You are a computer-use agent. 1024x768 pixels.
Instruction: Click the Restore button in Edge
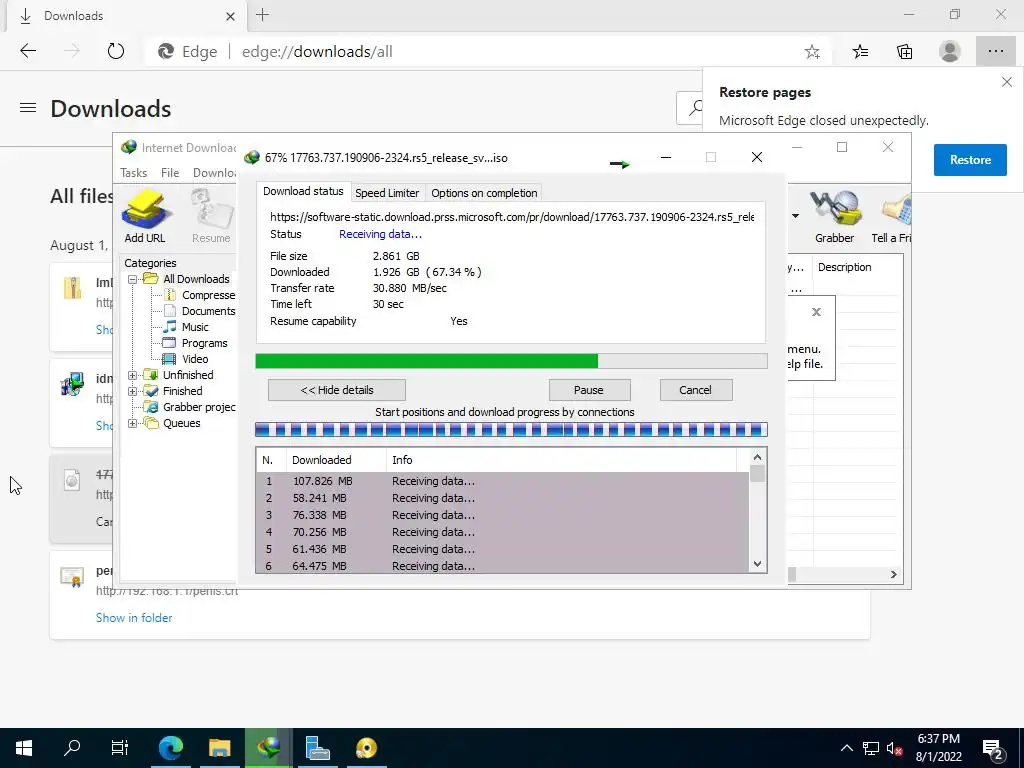coord(970,160)
